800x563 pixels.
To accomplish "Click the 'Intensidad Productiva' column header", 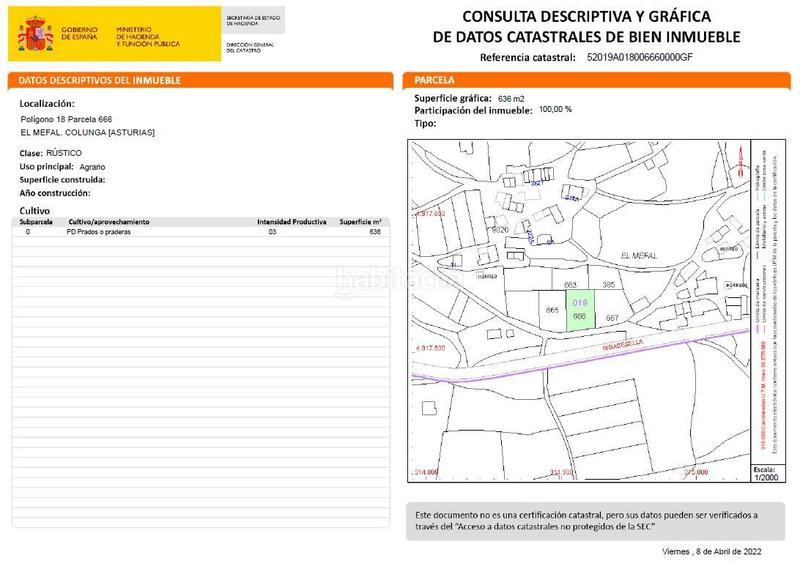I will pyautogui.click(x=291, y=222).
